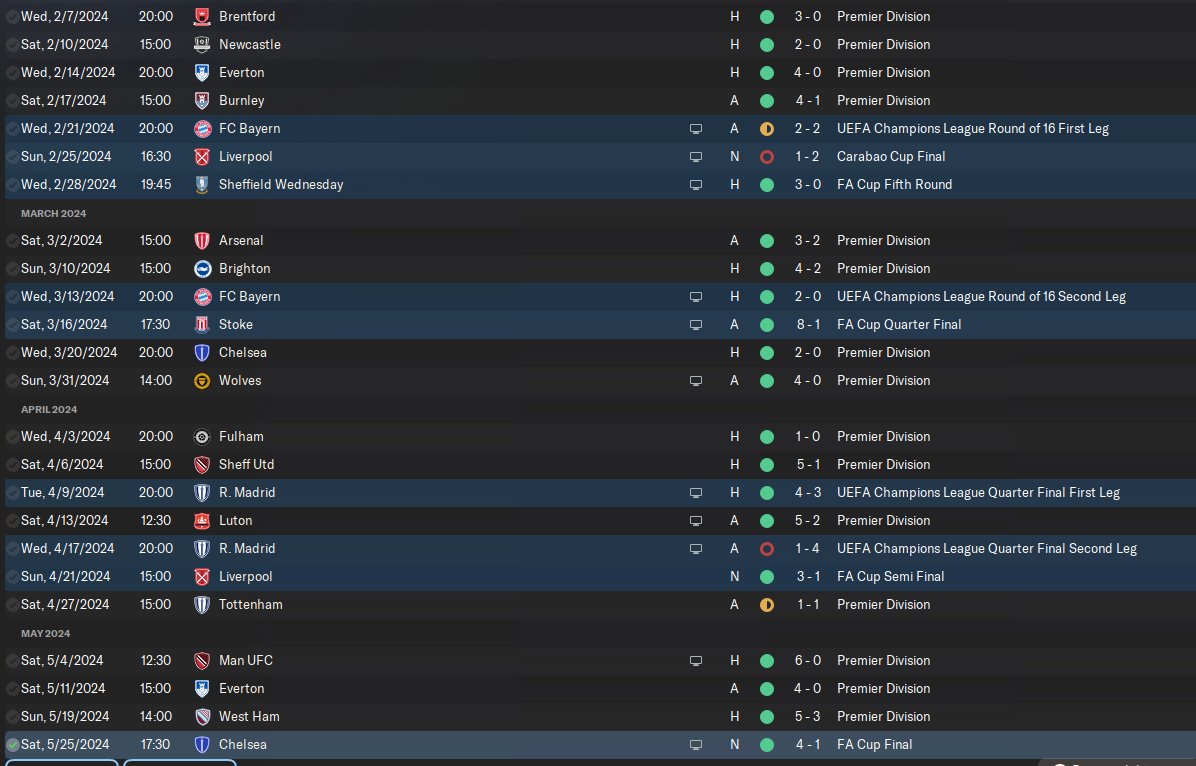Click the Brentford club badge
Viewport: 1196px width, 766px height.
(x=202, y=17)
